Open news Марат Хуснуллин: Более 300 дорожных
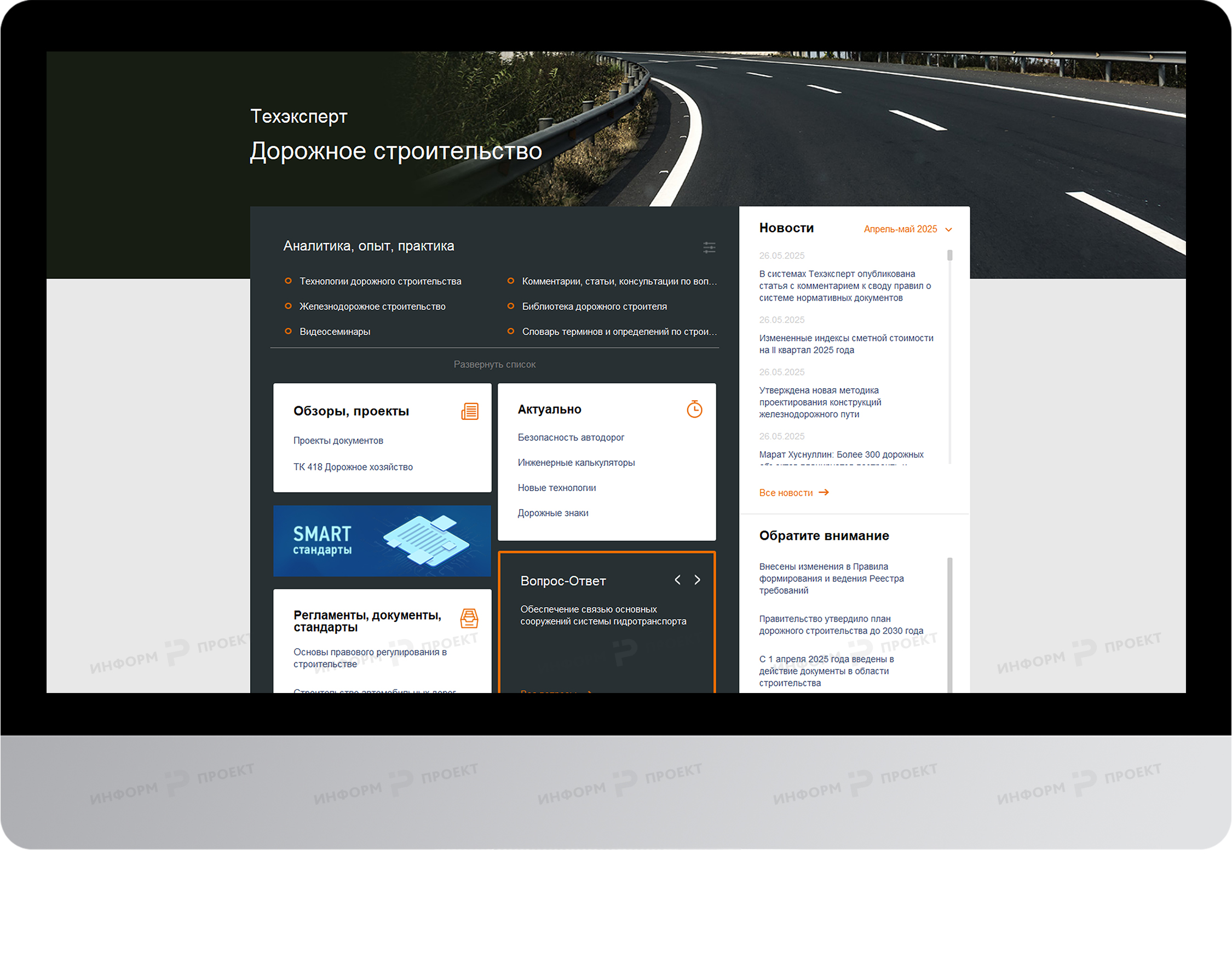 coord(841,454)
